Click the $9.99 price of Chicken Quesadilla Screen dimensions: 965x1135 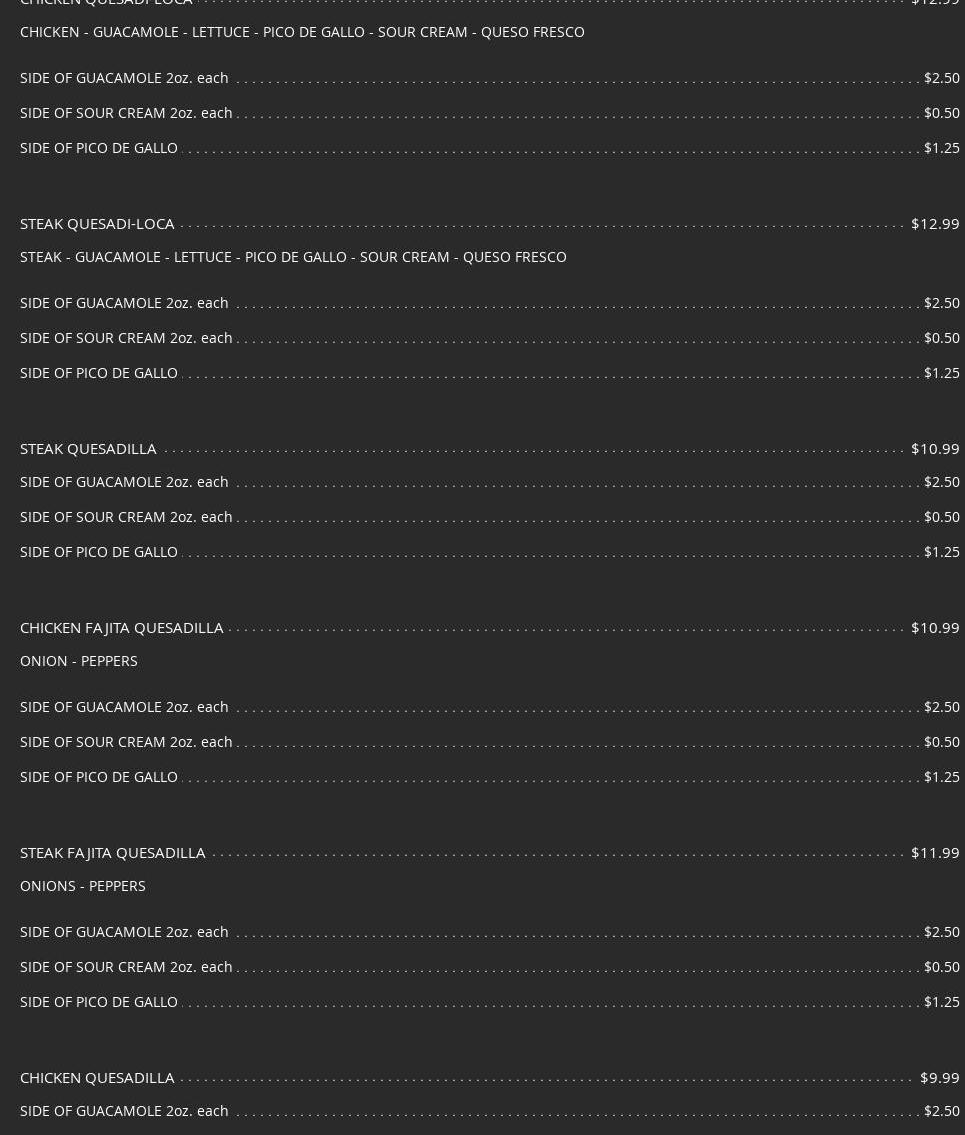(939, 1078)
